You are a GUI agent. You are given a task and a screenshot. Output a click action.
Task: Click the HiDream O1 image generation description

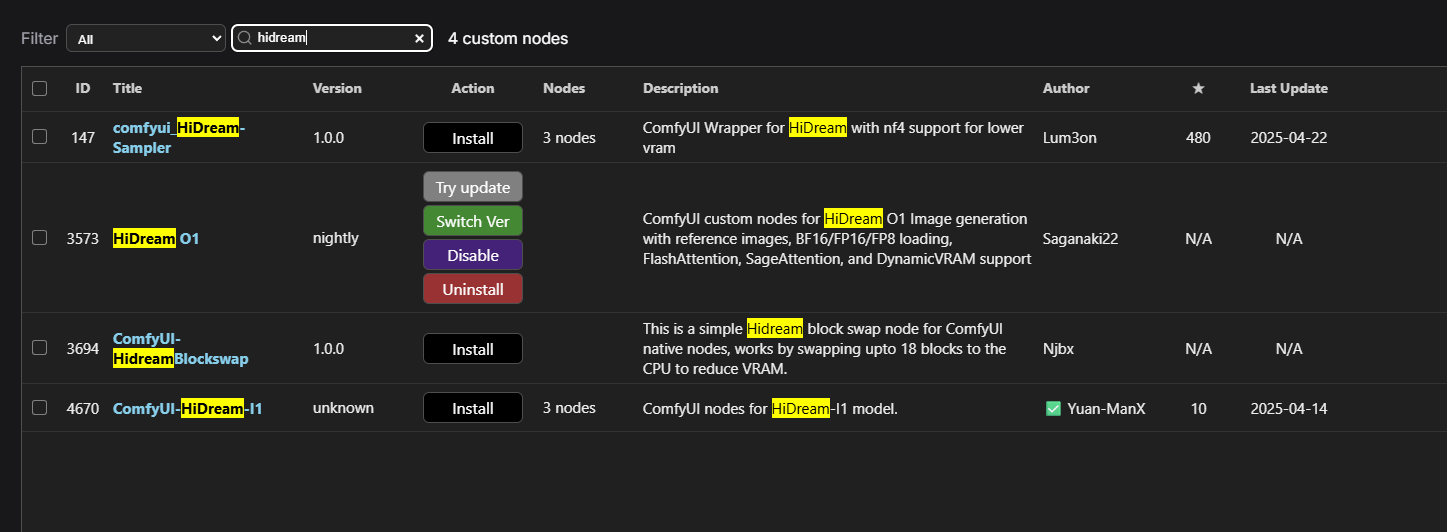837,238
